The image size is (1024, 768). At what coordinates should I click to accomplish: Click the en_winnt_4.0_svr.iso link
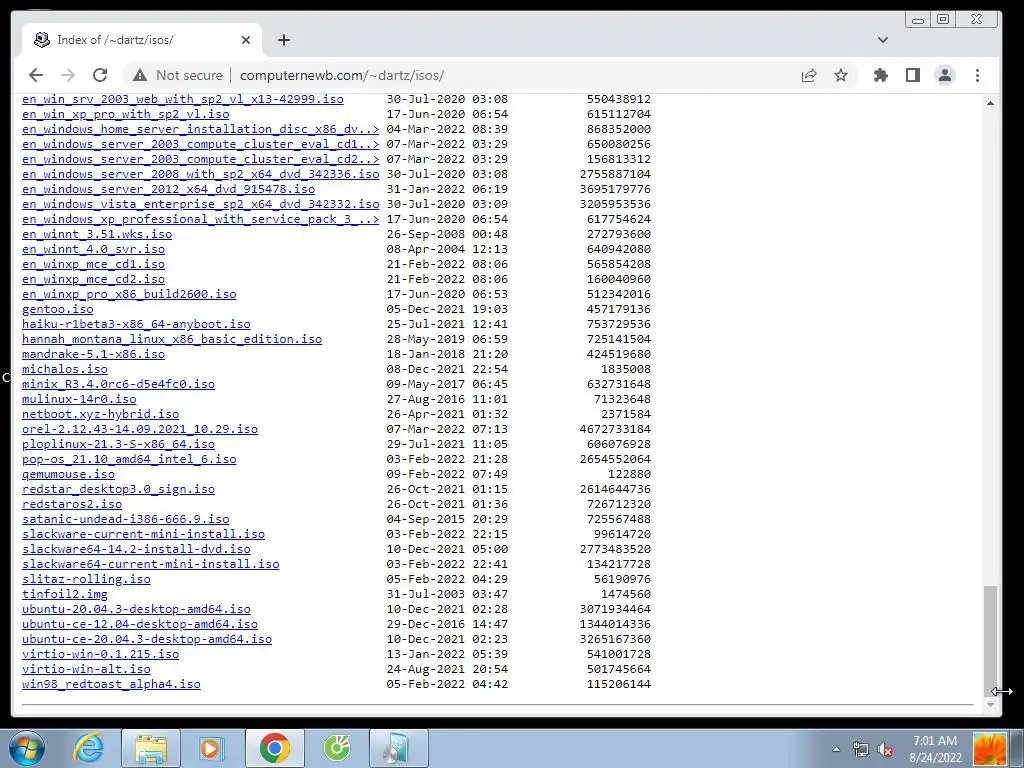(x=93, y=249)
